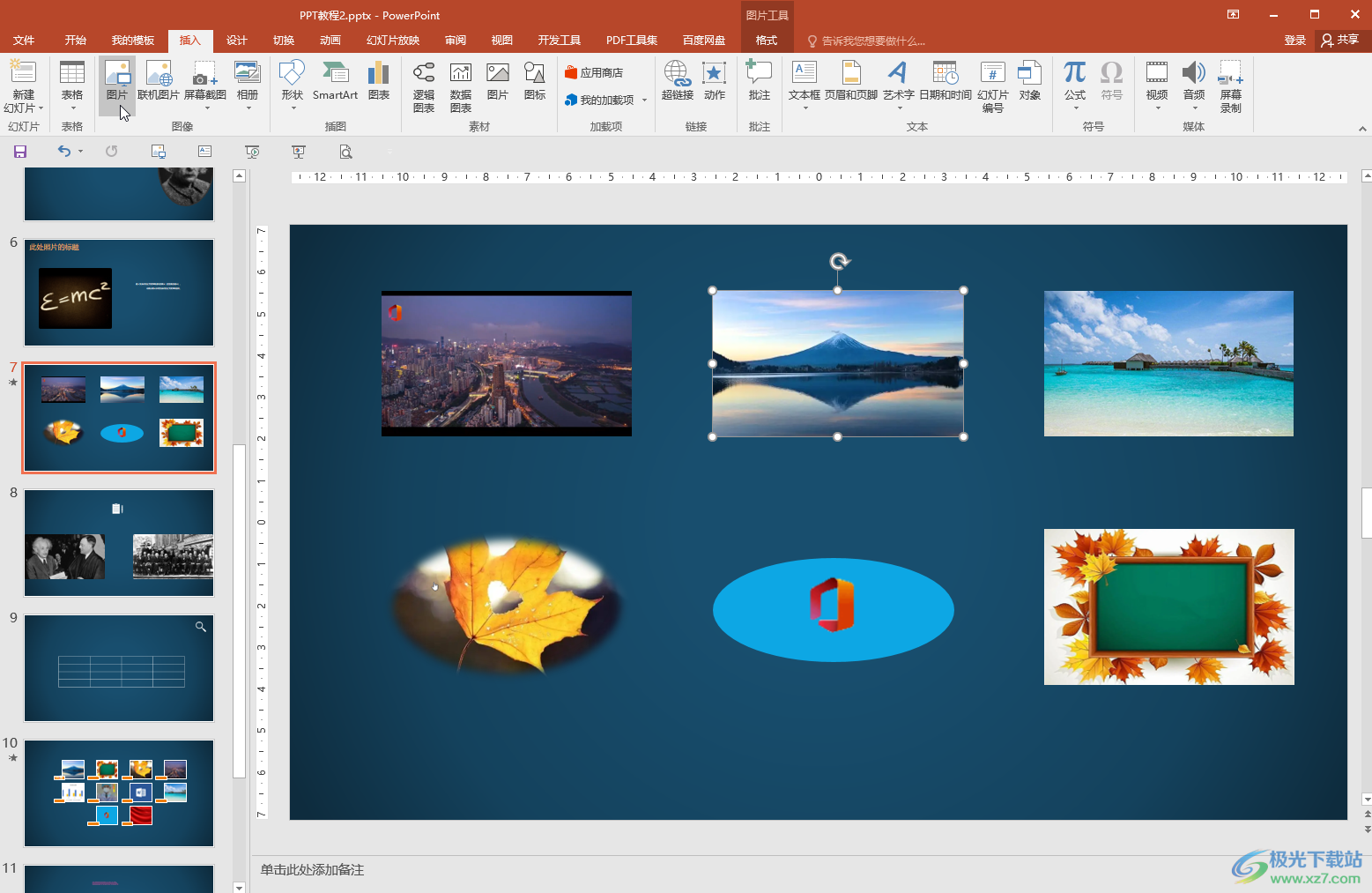
Task: Open the Slide Show (幻灯片放映) tab
Action: point(393,41)
